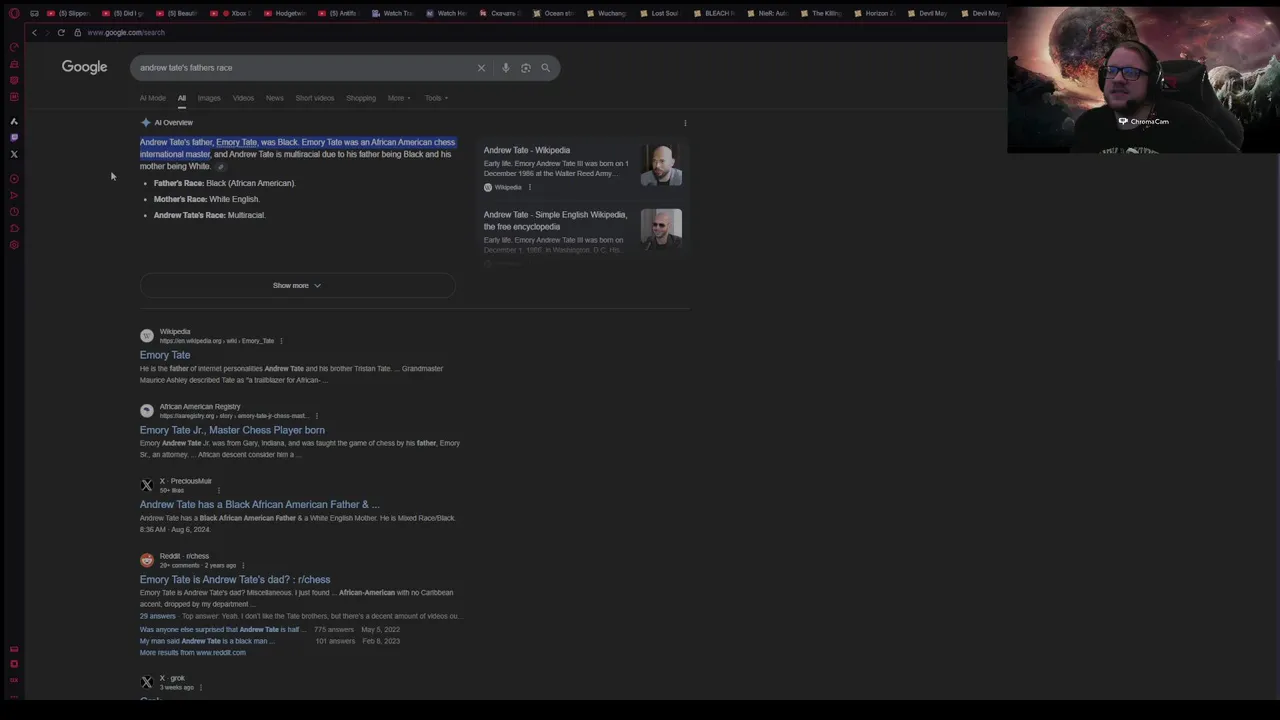The height and width of the screenshot is (720, 1280).
Task: Submit search with the magnifier icon
Action: (x=546, y=68)
